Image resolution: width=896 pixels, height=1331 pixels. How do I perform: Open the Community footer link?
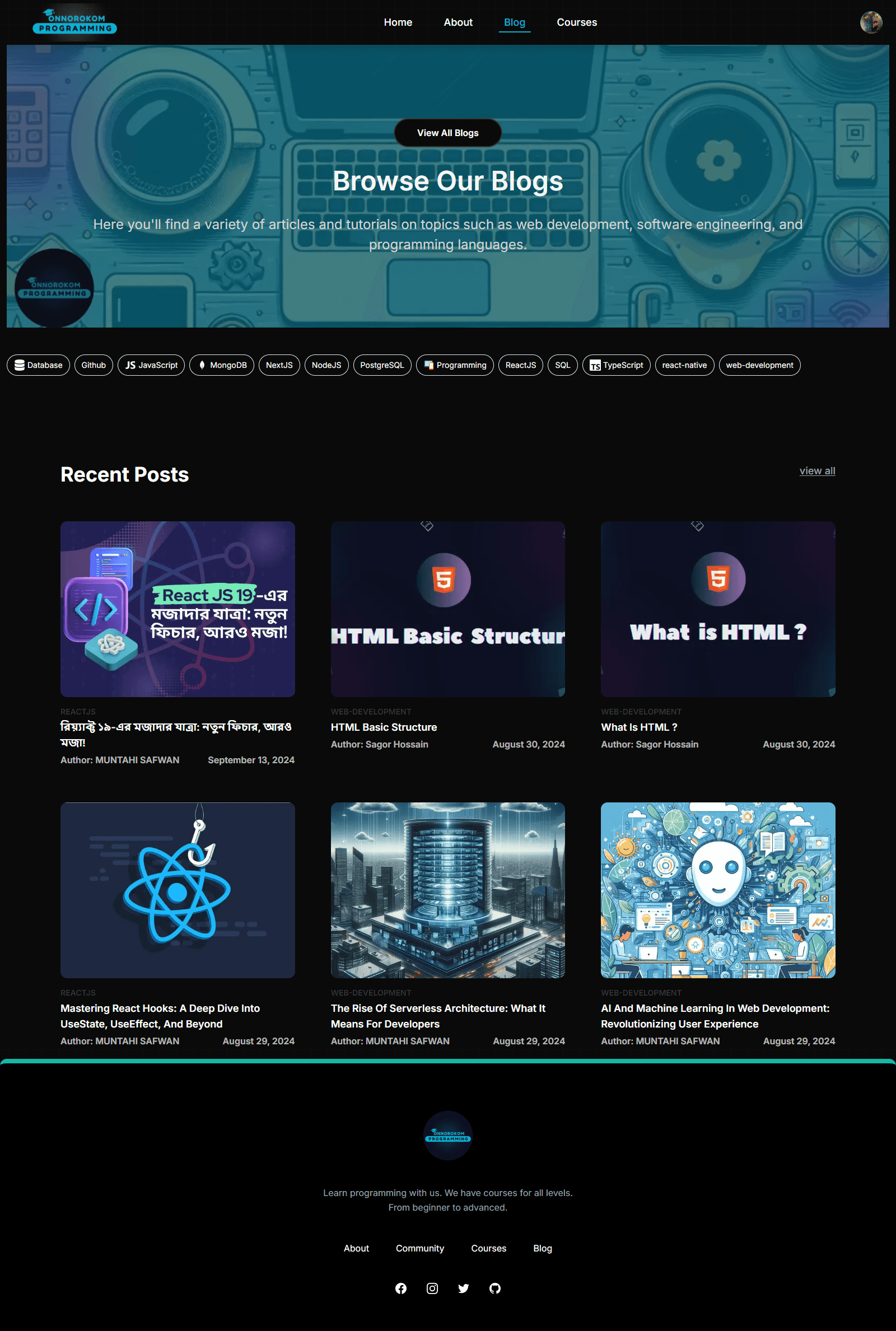coord(419,1248)
